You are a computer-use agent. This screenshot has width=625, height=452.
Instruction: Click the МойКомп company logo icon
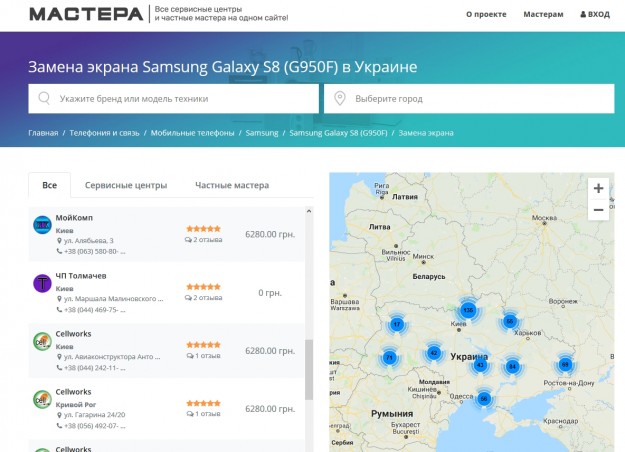tap(42, 225)
